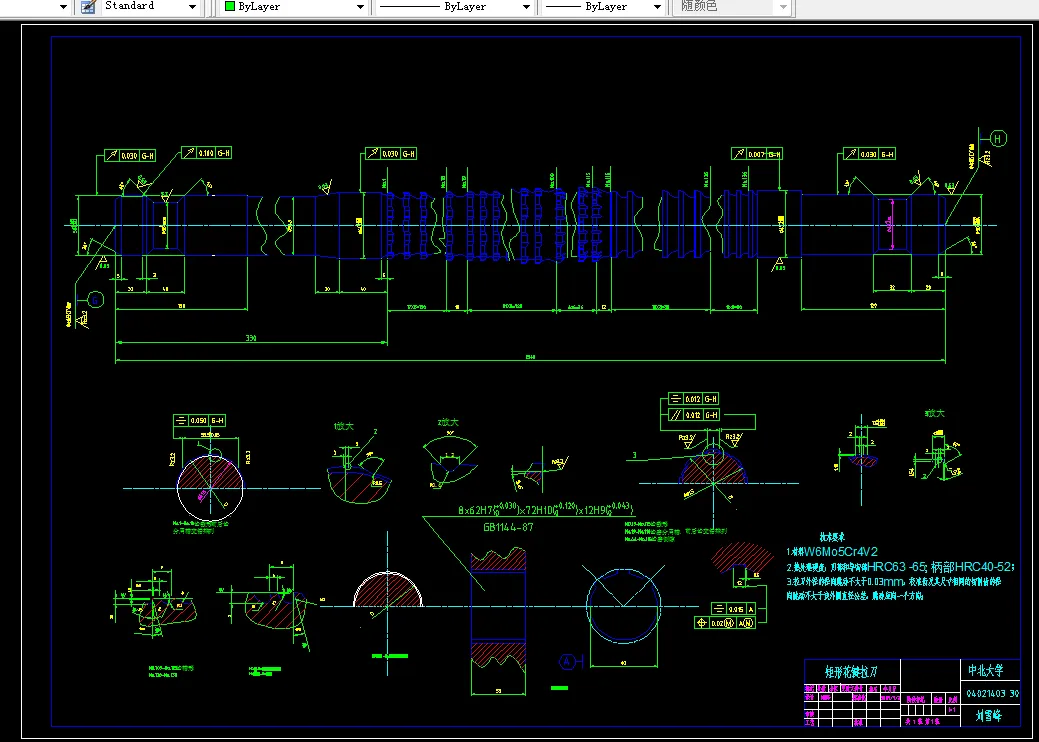Select the 技术要求 heading text
1039x742 pixels.
(x=834, y=536)
